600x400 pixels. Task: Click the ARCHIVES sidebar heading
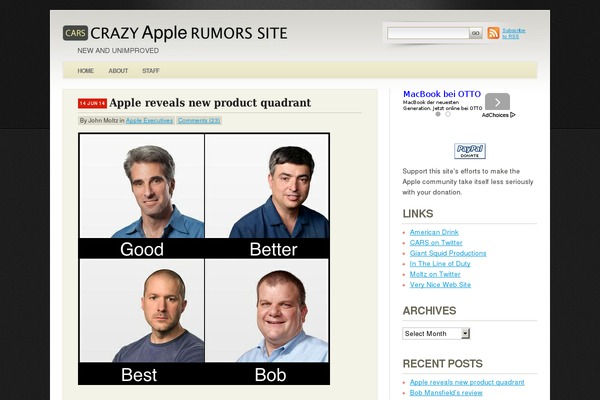point(429,311)
